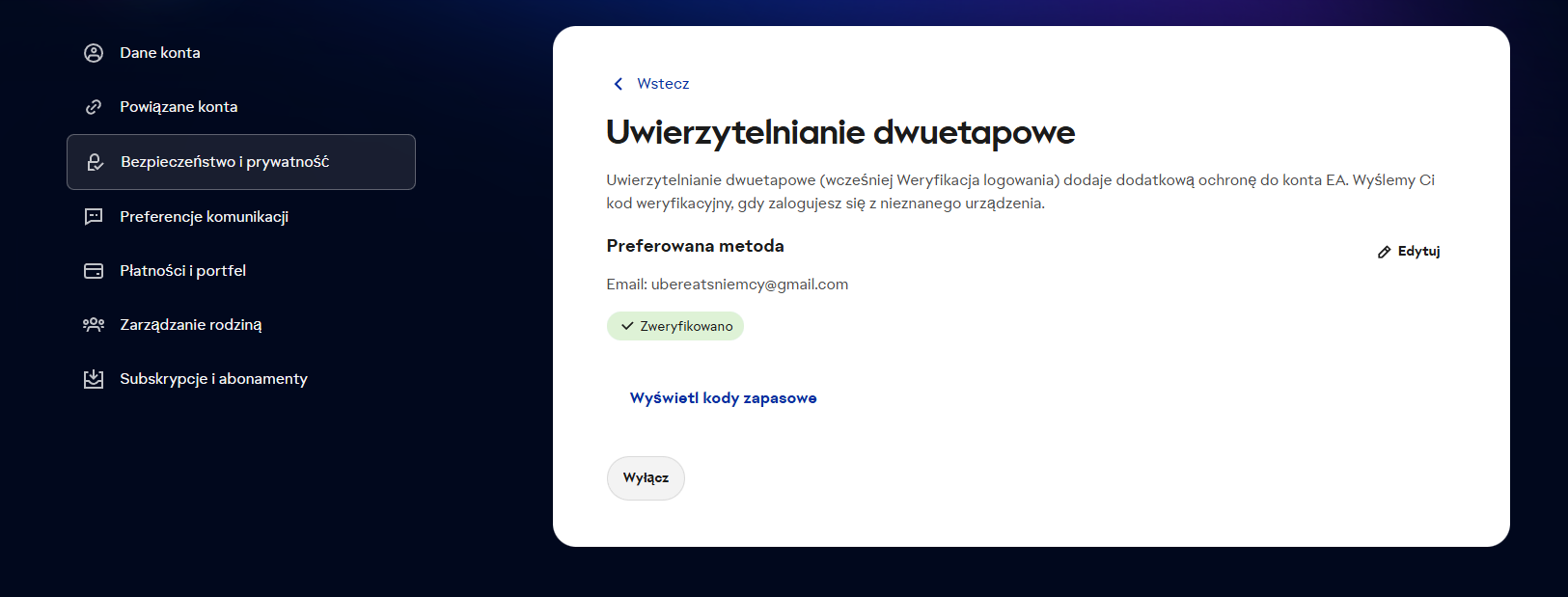Go back using the Wstecz link
This screenshot has width=1568, height=597.
tap(663, 84)
